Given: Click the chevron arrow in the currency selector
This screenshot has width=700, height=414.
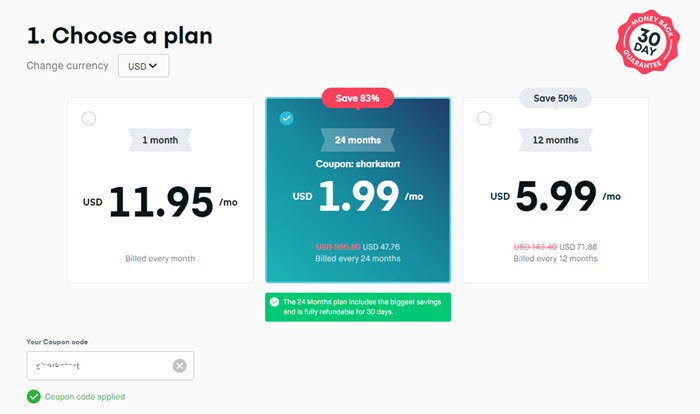Looking at the screenshot, I should pyautogui.click(x=153, y=66).
